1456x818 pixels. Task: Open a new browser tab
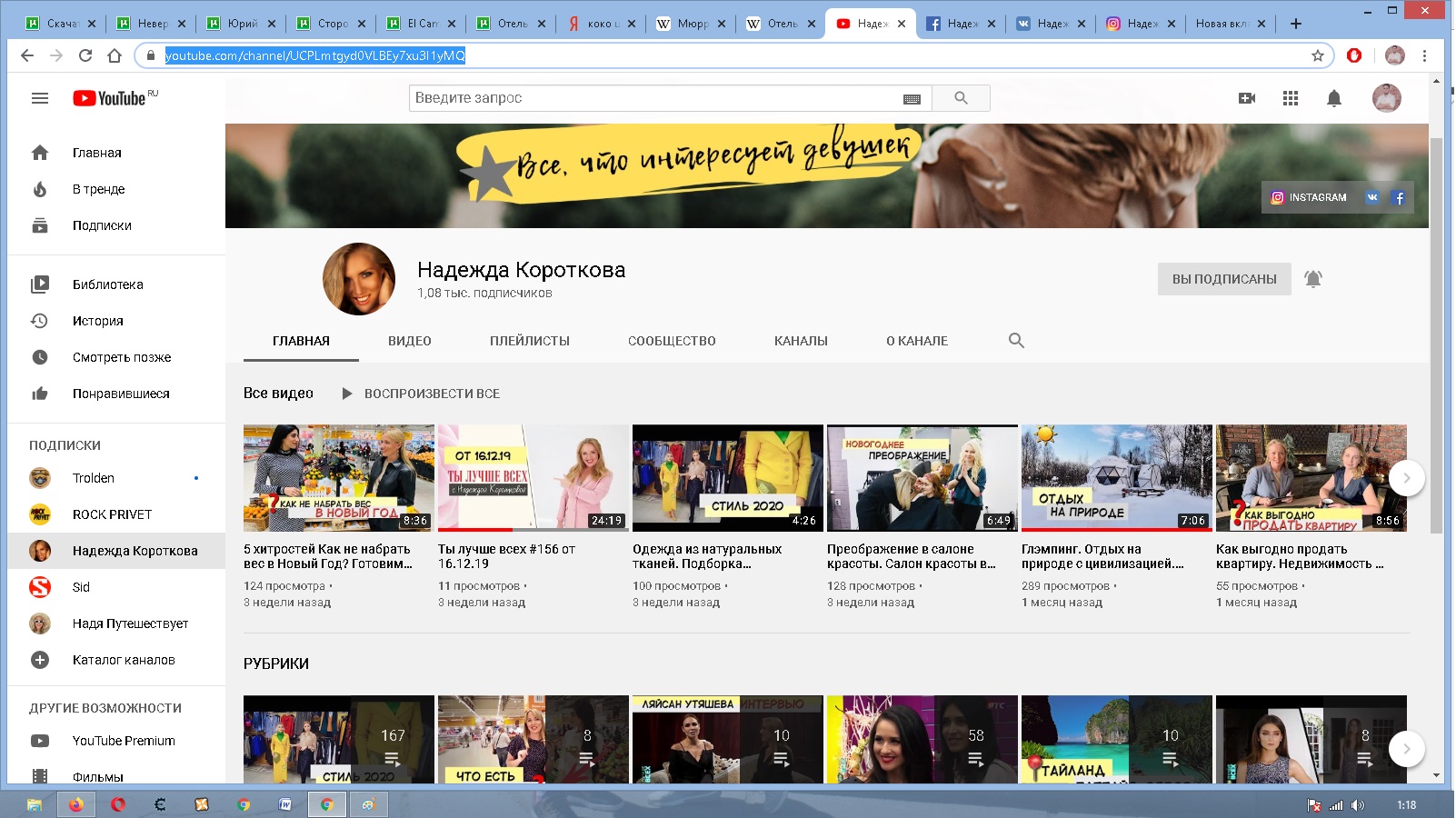1296,24
